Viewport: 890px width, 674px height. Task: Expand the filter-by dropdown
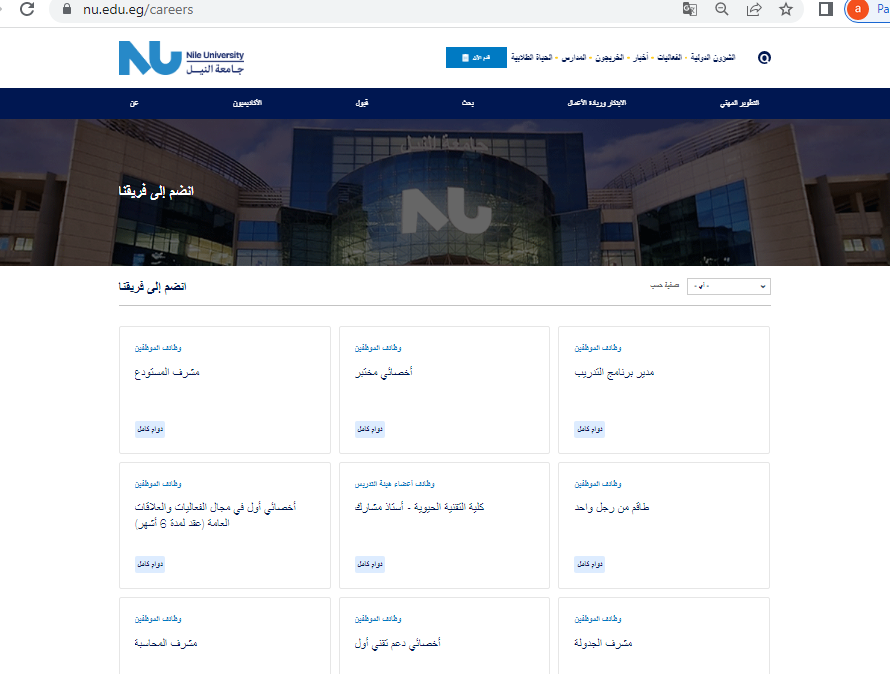728,287
